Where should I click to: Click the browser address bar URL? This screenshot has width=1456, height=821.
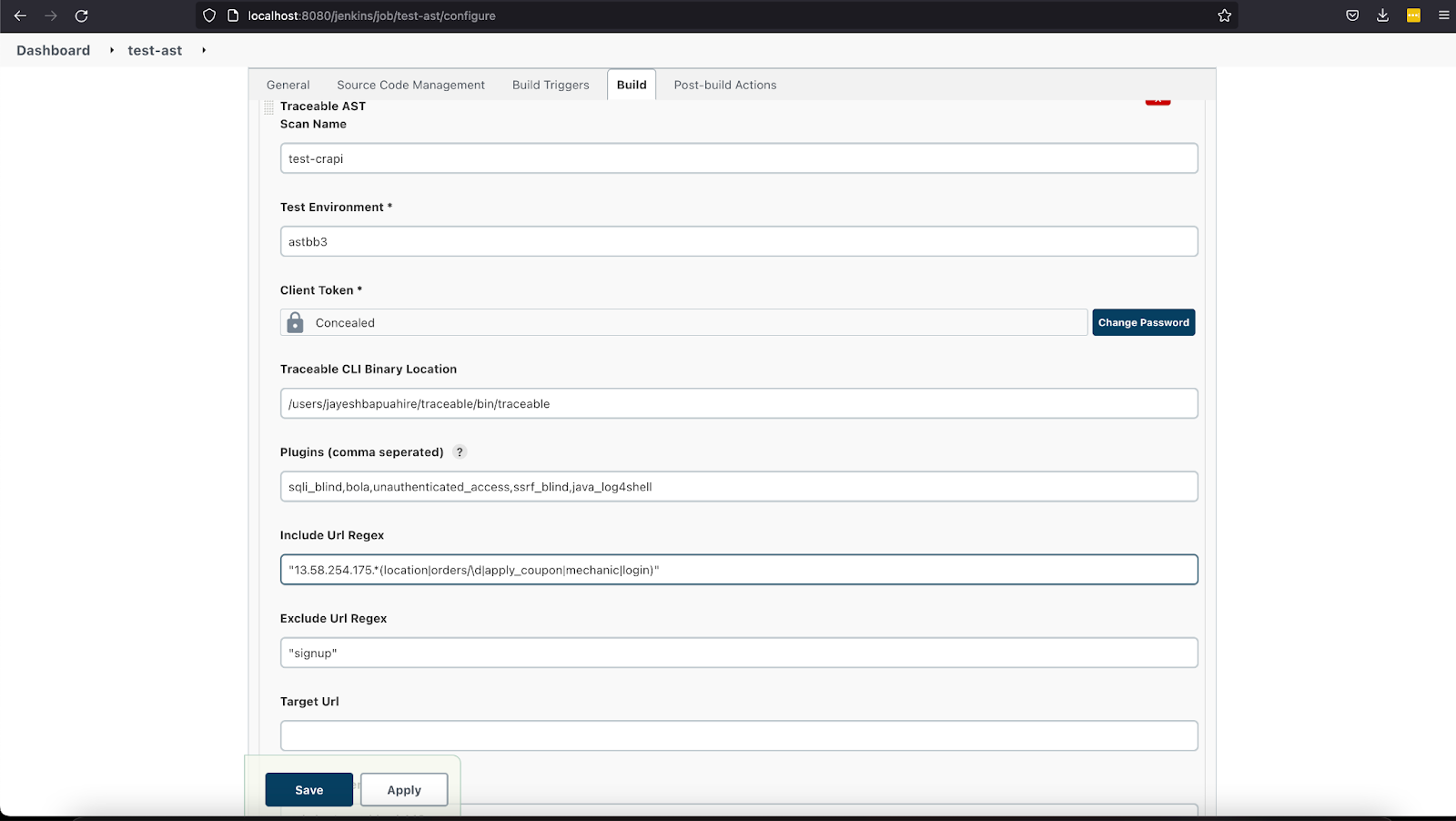371,15
